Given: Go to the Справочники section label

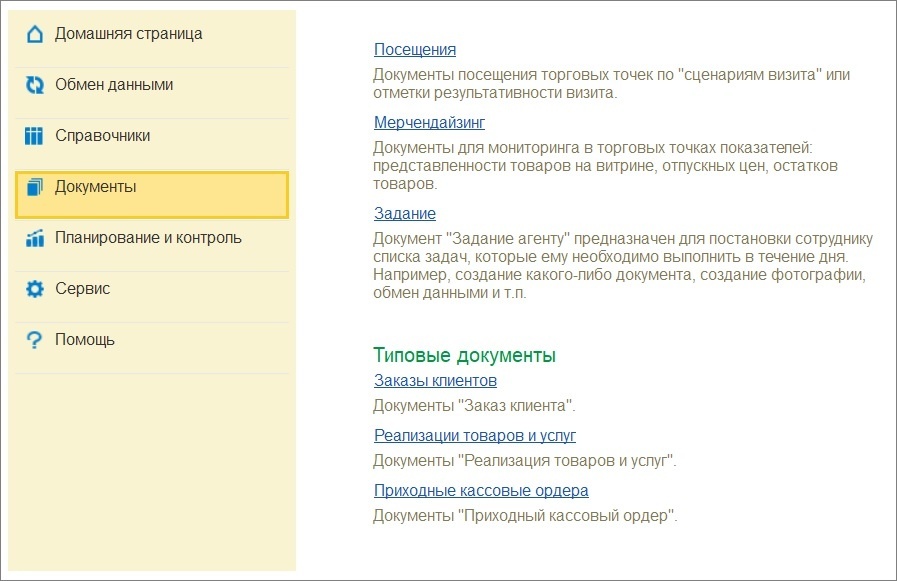Looking at the screenshot, I should [x=102, y=136].
